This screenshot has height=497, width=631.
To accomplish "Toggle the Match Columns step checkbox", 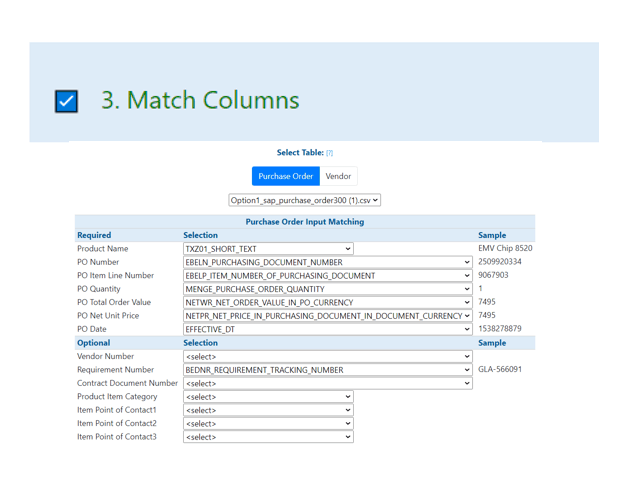I will point(66,101).
